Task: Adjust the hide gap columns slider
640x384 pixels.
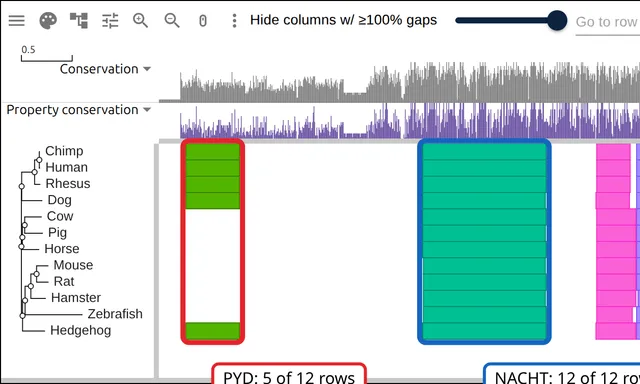Action: coord(511,20)
